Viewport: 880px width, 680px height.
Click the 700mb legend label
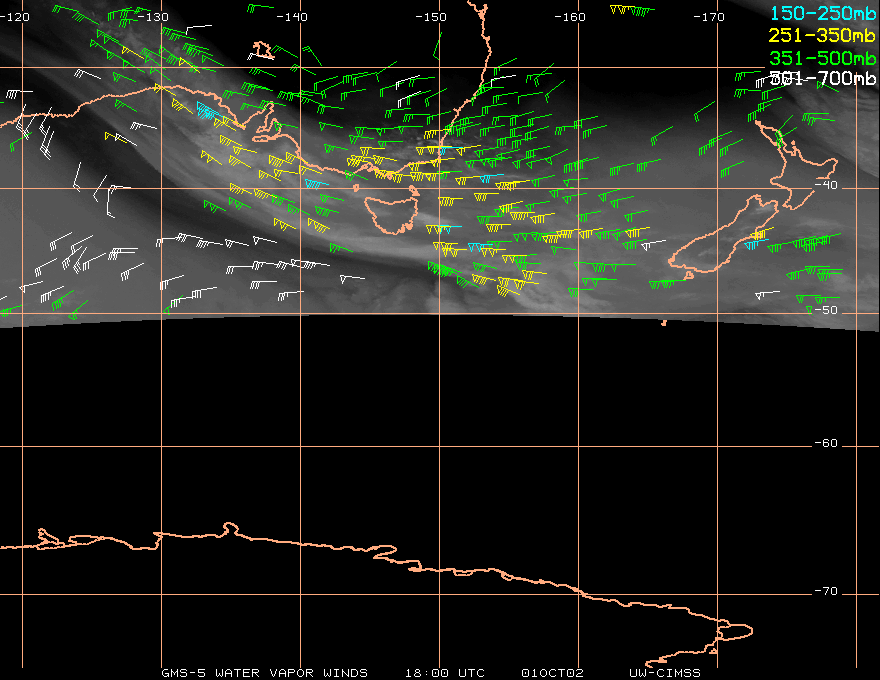(x=823, y=79)
